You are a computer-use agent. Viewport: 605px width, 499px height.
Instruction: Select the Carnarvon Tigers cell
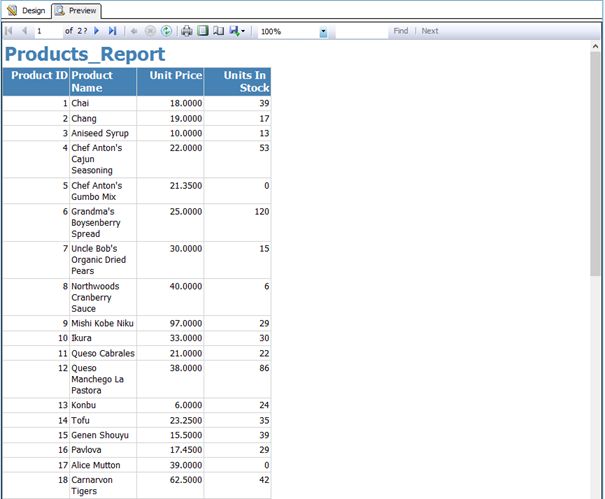point(103,485)
